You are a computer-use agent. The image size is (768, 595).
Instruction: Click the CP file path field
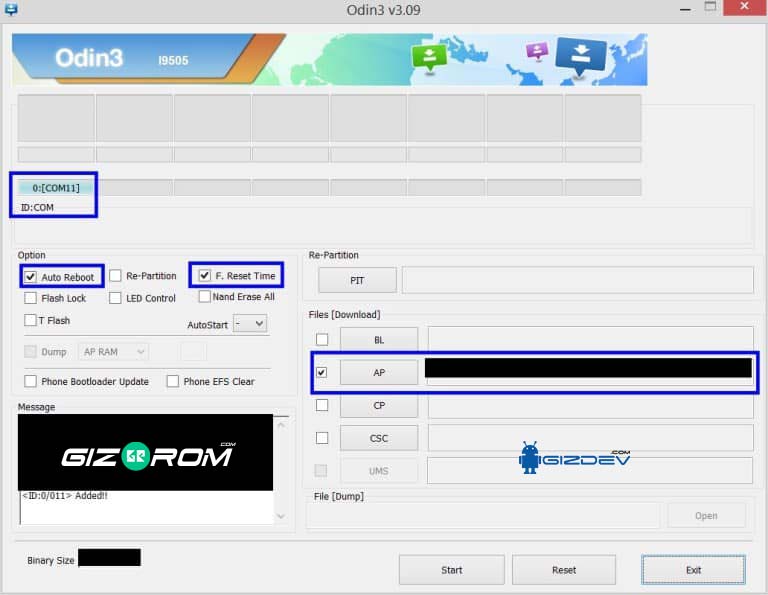tap(591, 405)
